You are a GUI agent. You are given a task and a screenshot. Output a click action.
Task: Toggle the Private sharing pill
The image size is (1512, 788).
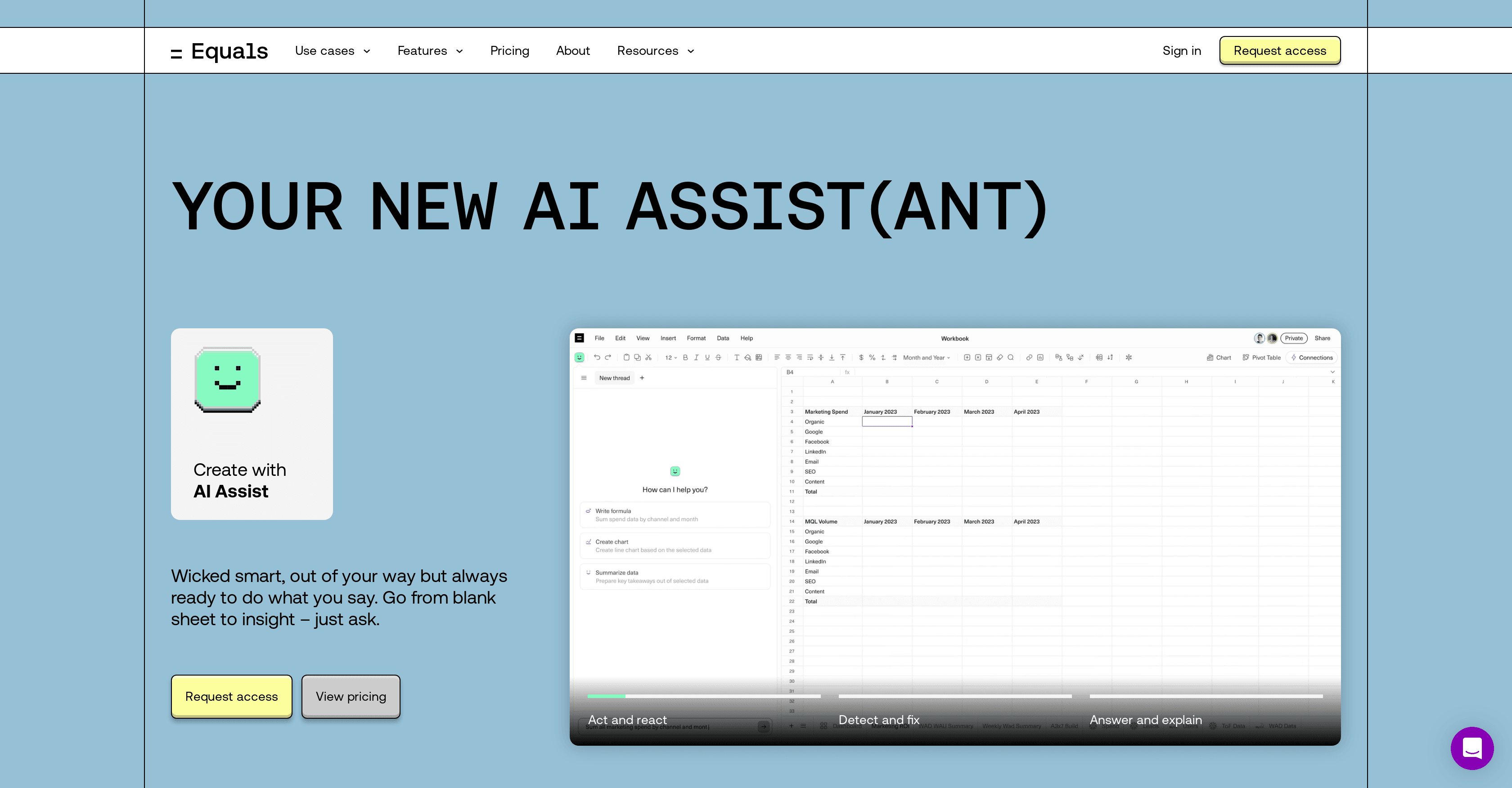(x=1294, y=338)
